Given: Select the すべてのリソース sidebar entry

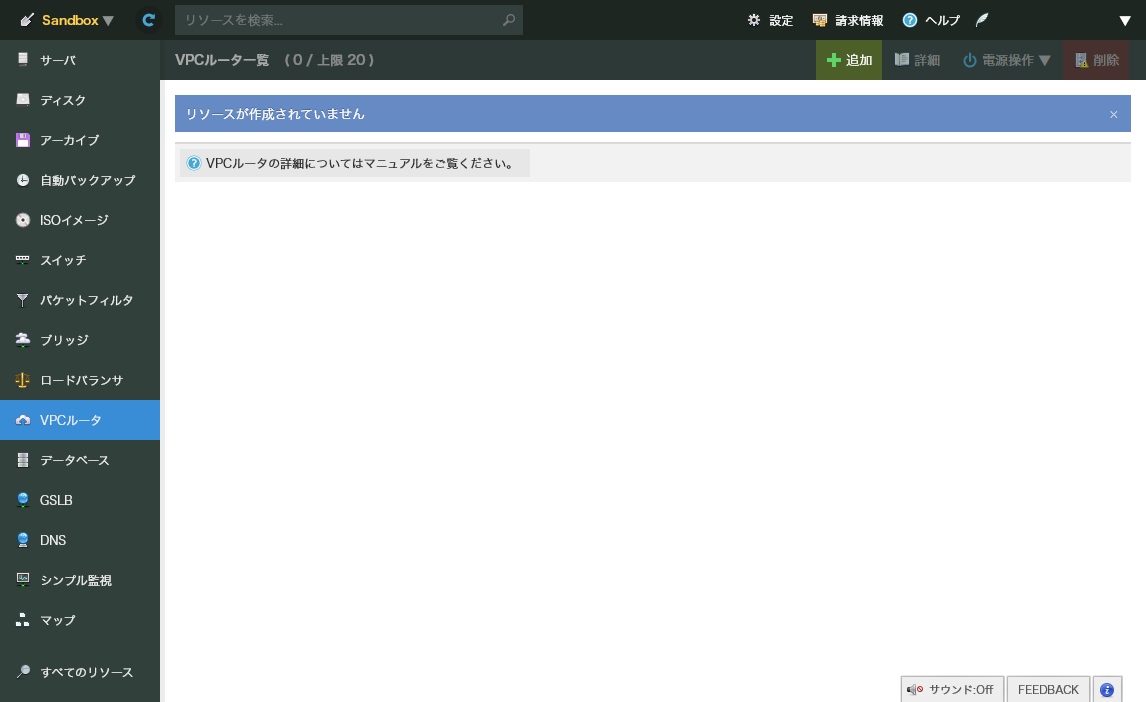Looking at the screenshot, I should click(x=22, y=672).
